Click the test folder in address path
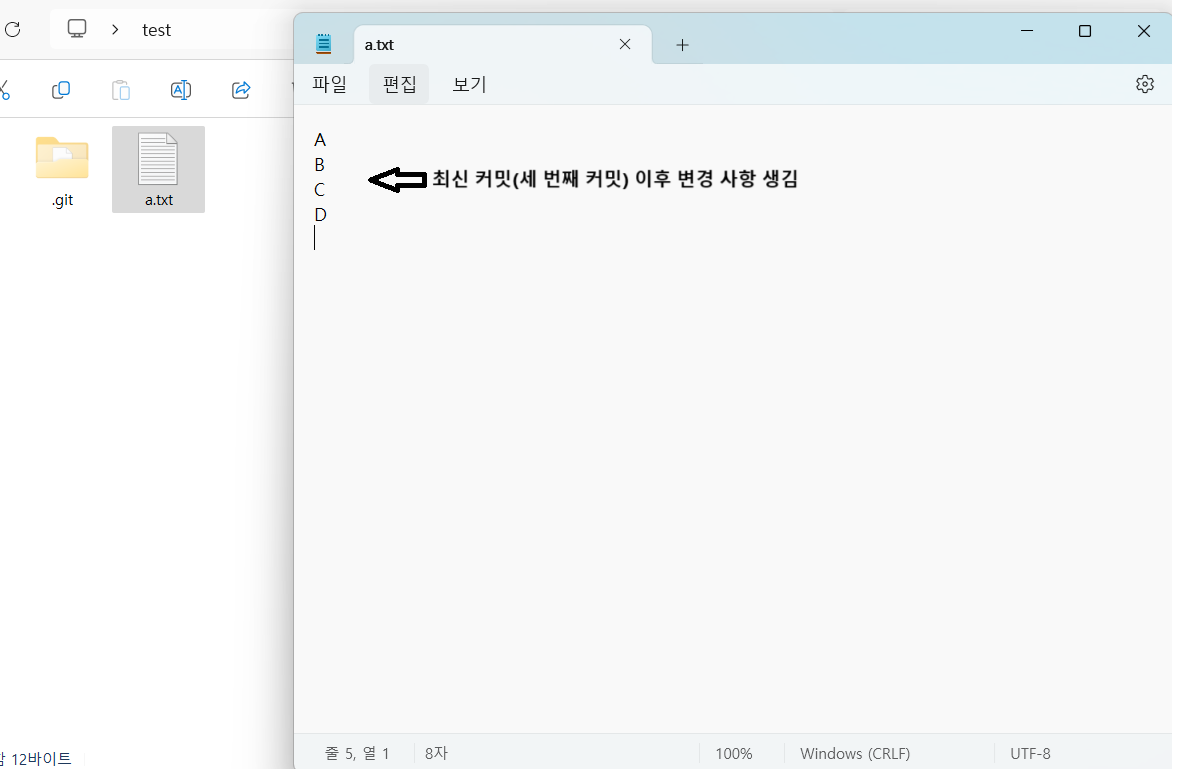 (x=156, y=30)
